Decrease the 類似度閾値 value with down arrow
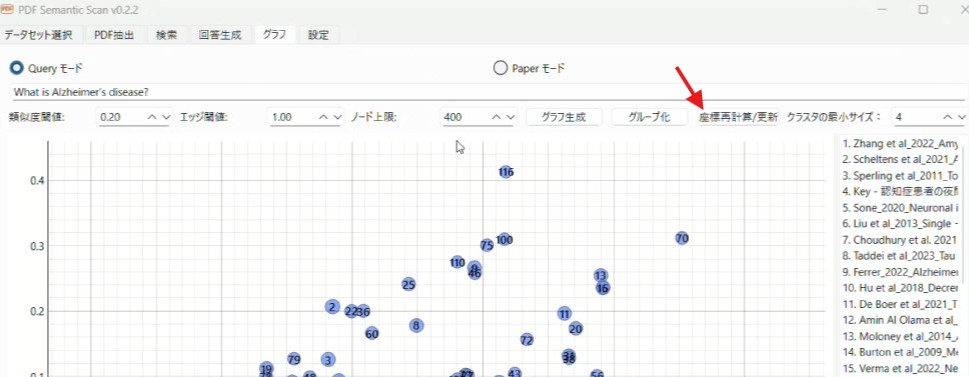This screenshot has width=969, height=377. click(165, 117)
